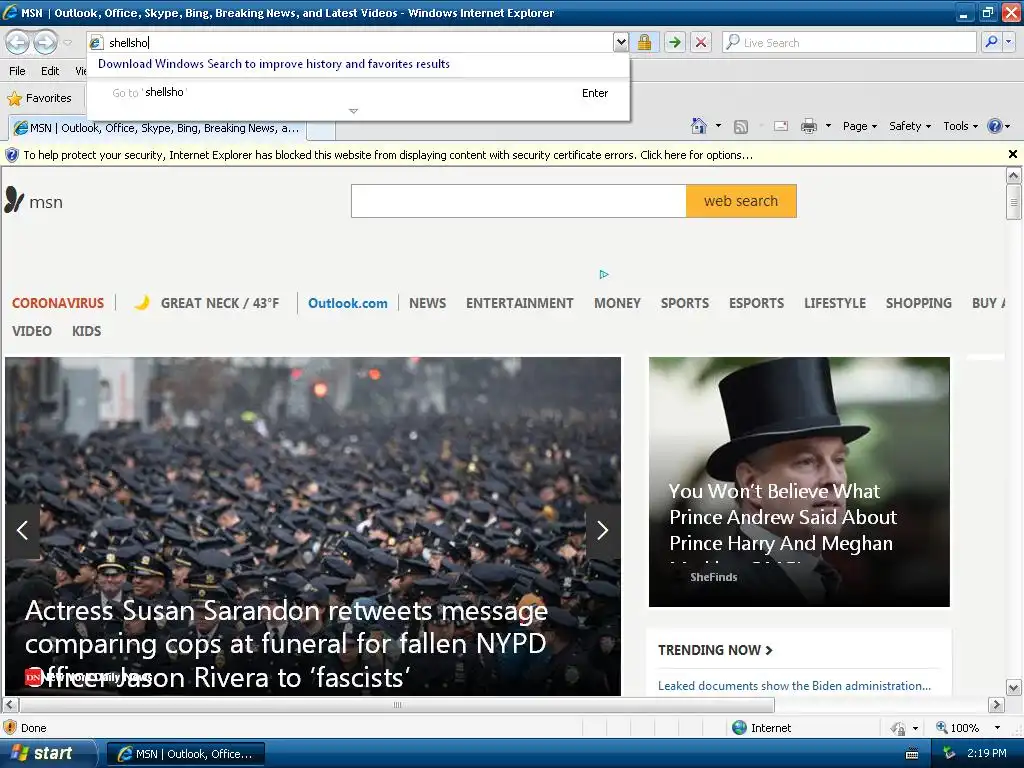Open the leaked documents Biden link

794,686
